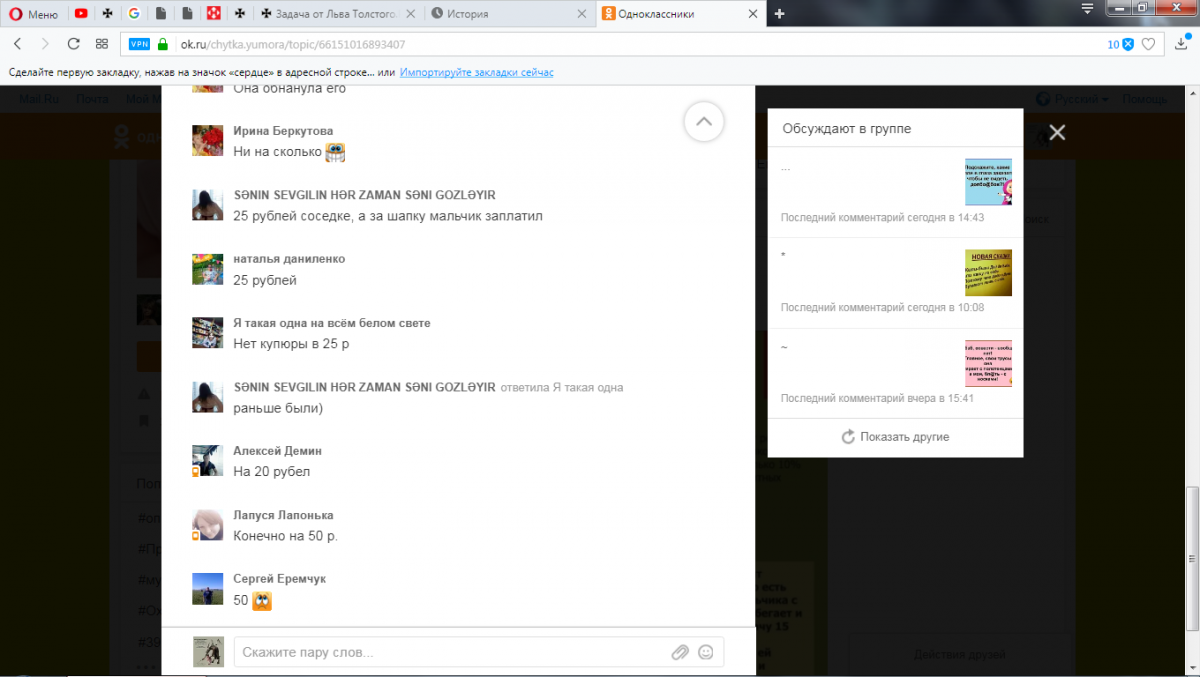Image resolution: width=1200 pixels, height=677 pixels.
Task: Open Ирина Беркутова's profile name
Action: (x=283, y=131)
